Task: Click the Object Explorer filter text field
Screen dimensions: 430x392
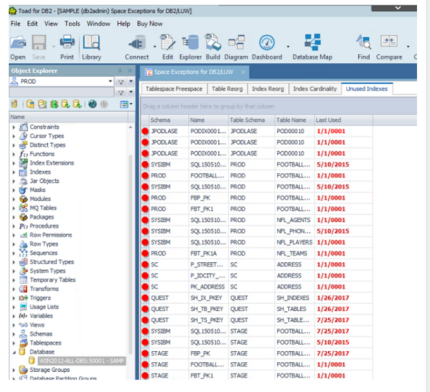Action: point(62,92)
